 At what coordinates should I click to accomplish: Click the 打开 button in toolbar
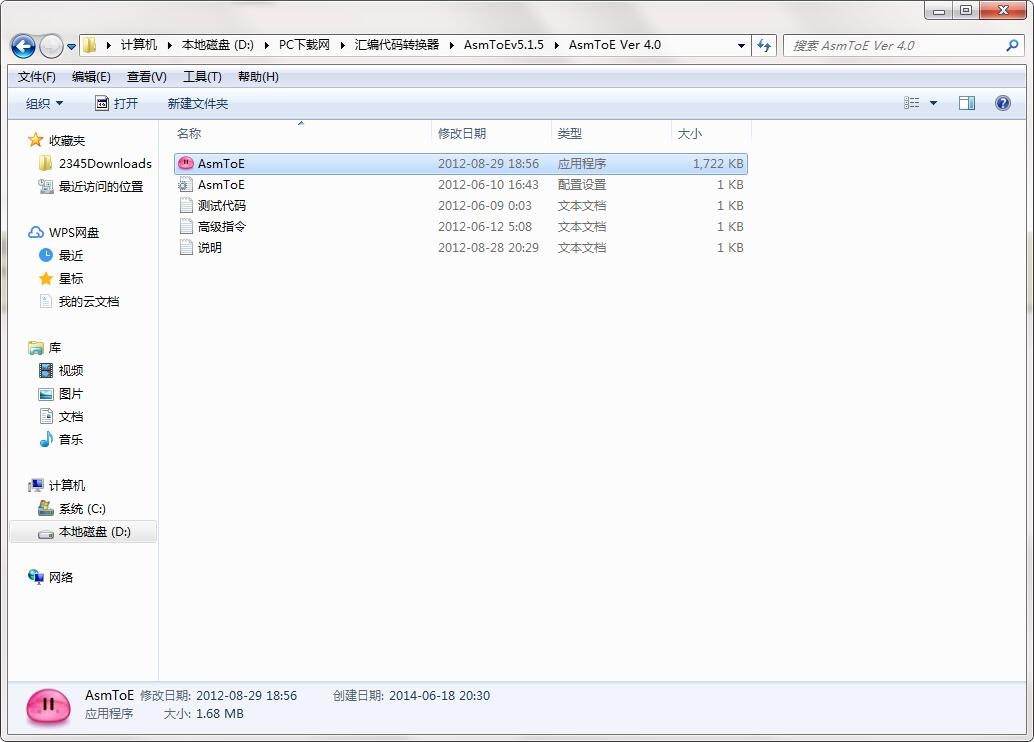click(117, 104)
